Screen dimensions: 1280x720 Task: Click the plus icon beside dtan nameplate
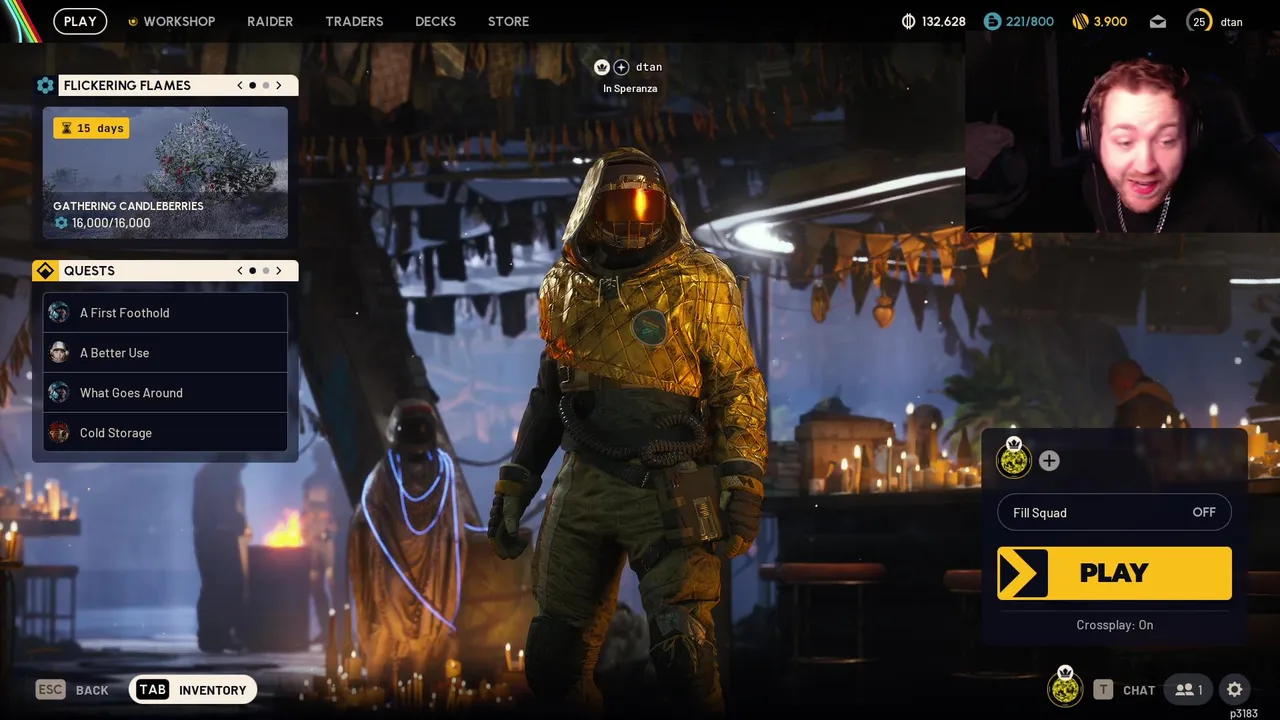click(621, 67)
